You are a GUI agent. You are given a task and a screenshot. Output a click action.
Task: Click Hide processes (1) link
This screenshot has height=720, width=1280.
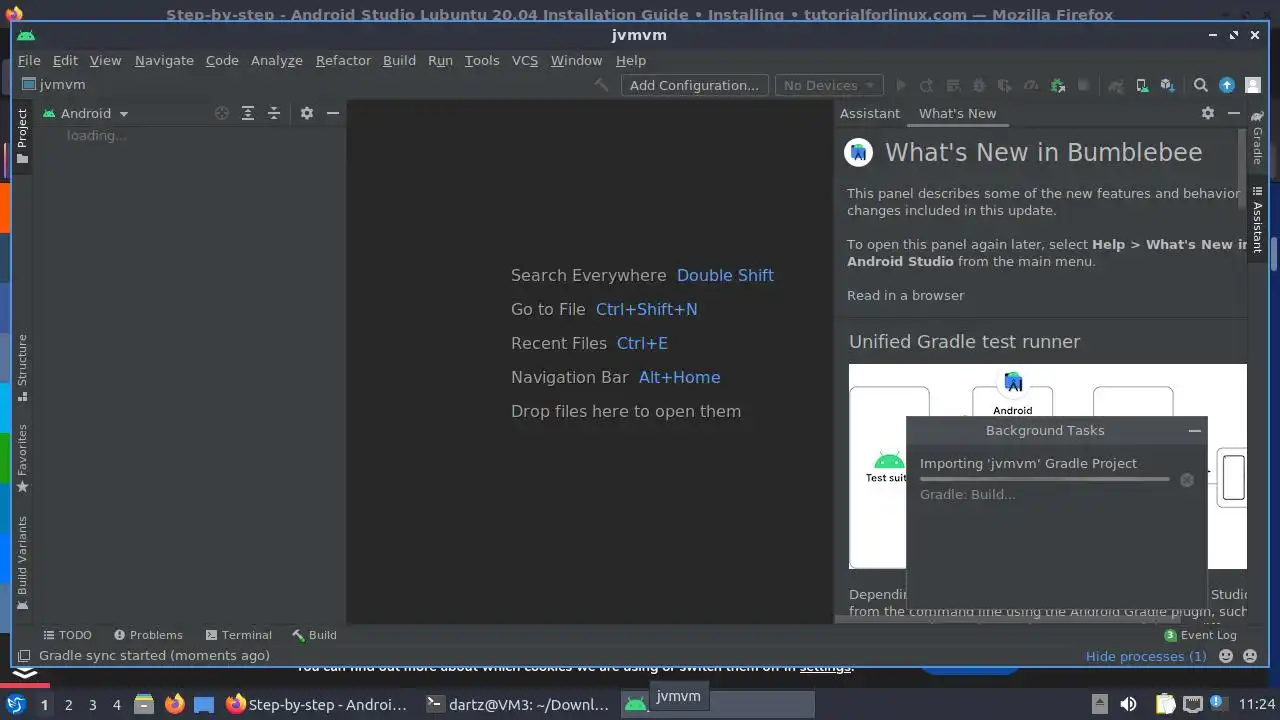pos(1146,656)
